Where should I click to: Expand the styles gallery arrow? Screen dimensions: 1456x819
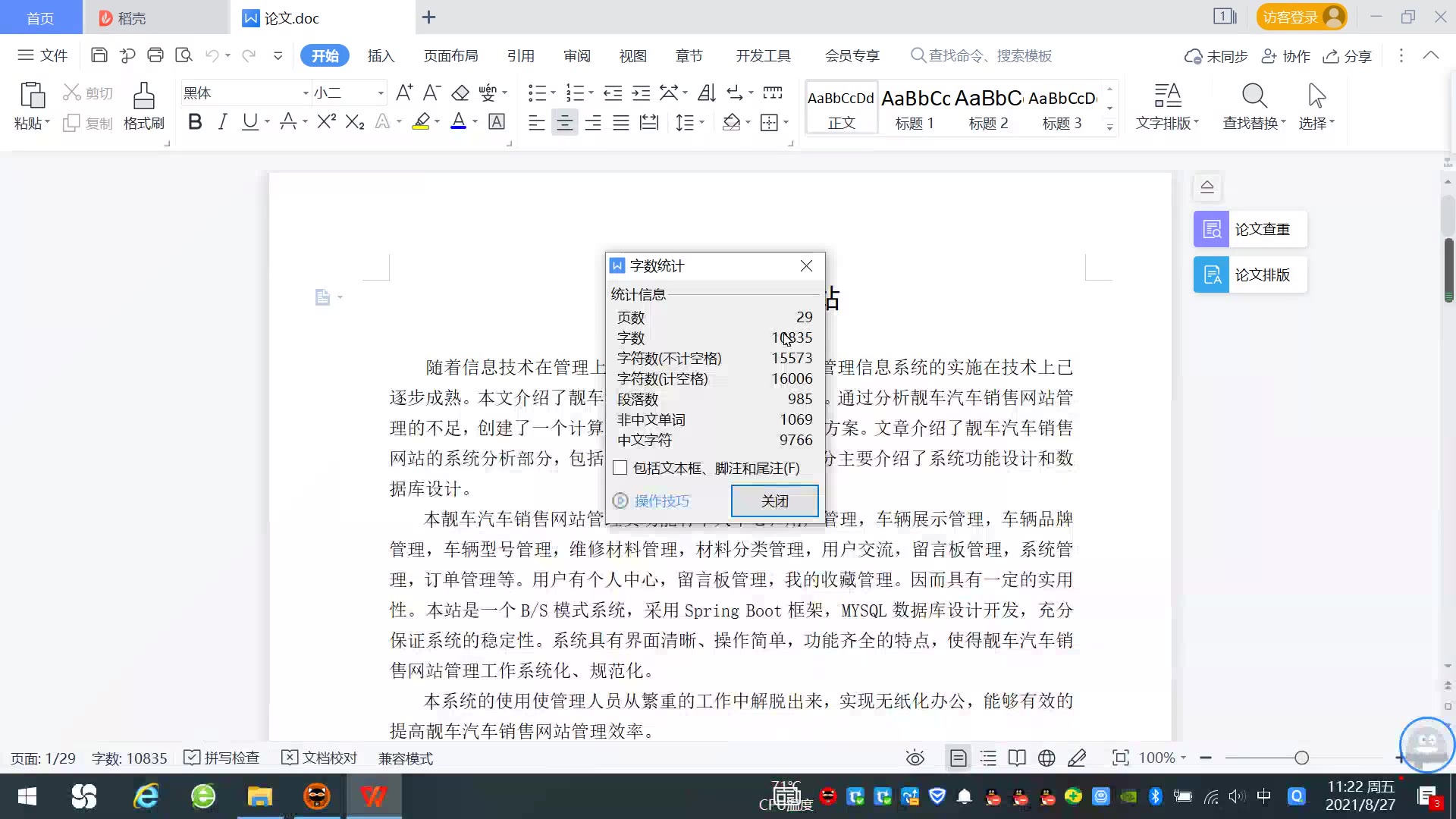(1109, 127)
